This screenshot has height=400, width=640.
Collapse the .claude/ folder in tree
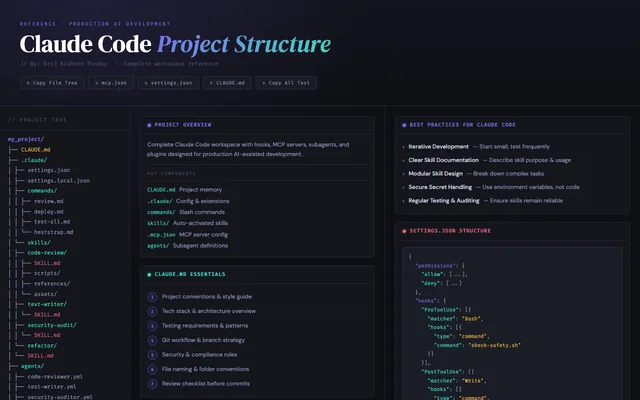(34, 160)
